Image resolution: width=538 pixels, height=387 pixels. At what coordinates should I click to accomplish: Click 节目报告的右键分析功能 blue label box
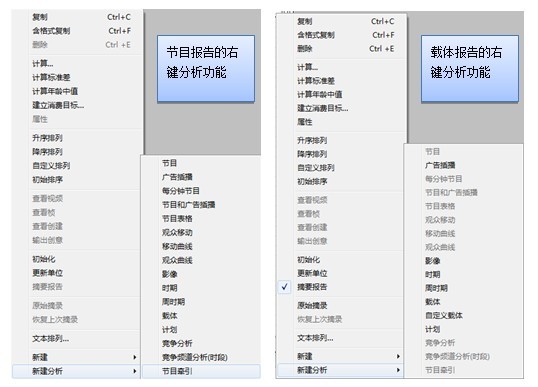(206, 69)
